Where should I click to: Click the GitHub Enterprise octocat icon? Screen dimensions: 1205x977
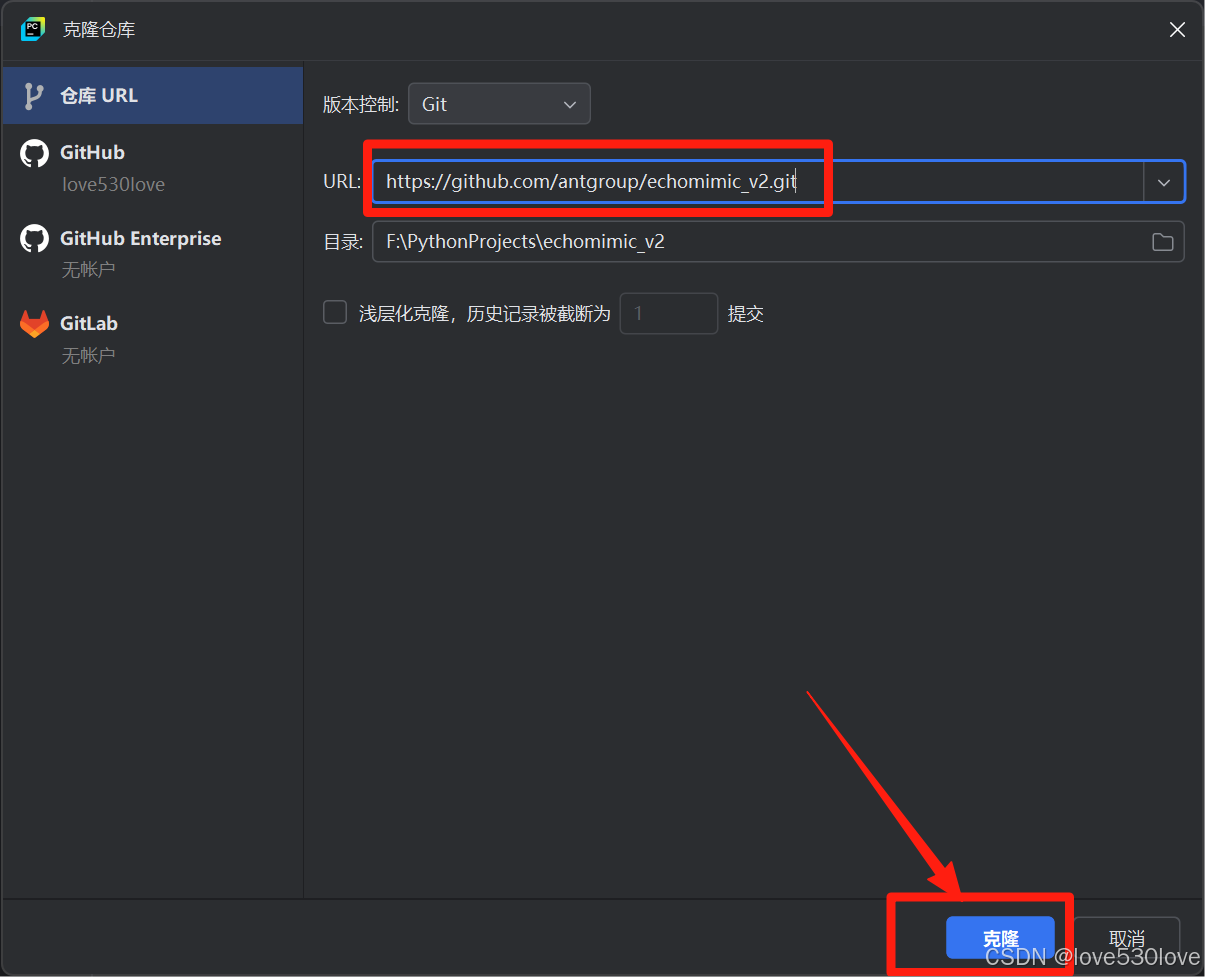point(34,239)
